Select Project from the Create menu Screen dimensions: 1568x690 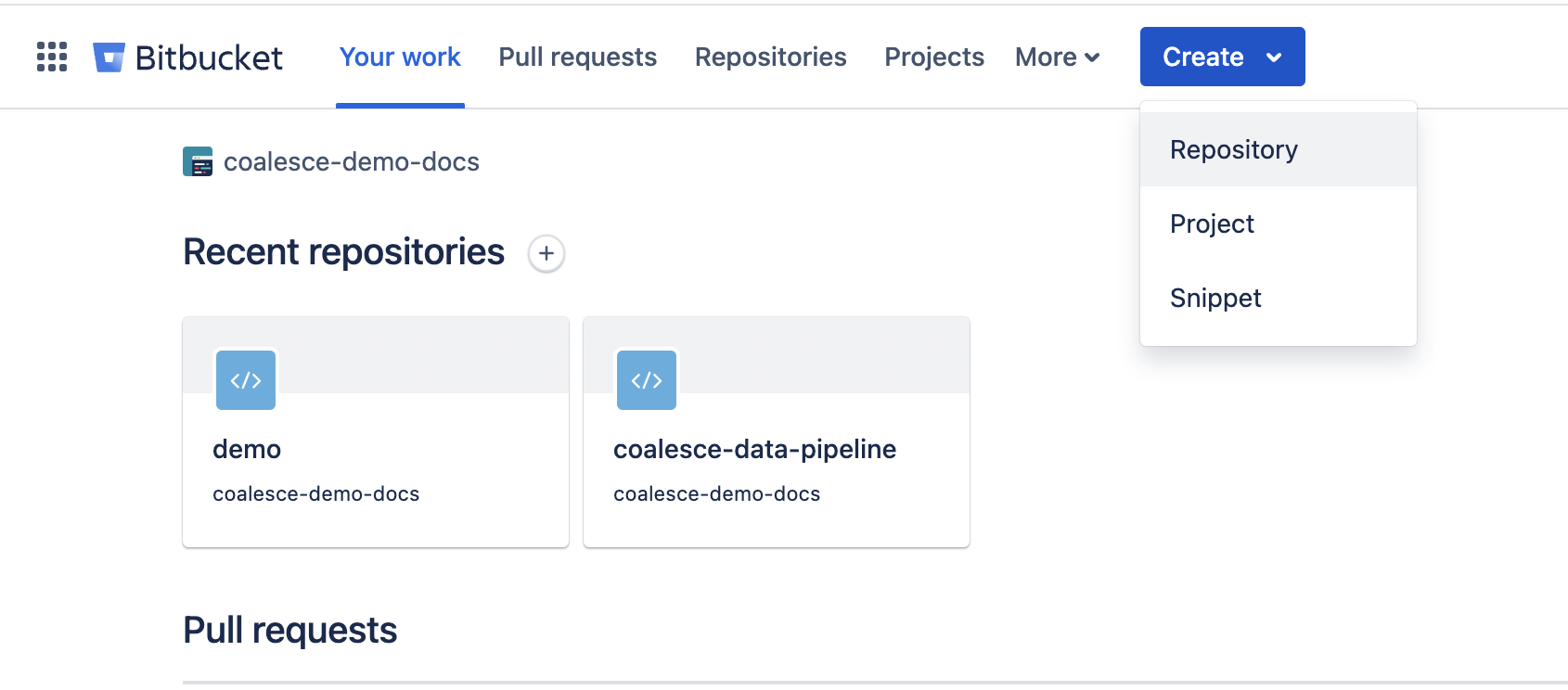1212,223
